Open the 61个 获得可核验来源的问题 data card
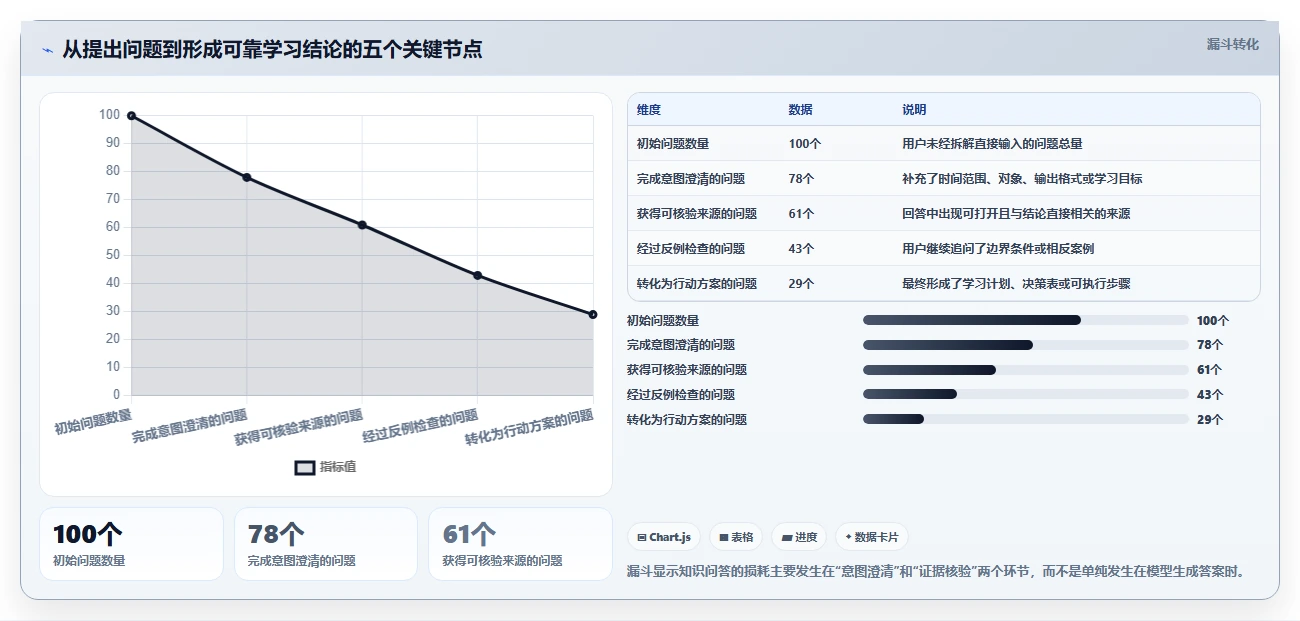 pos(520,544)
